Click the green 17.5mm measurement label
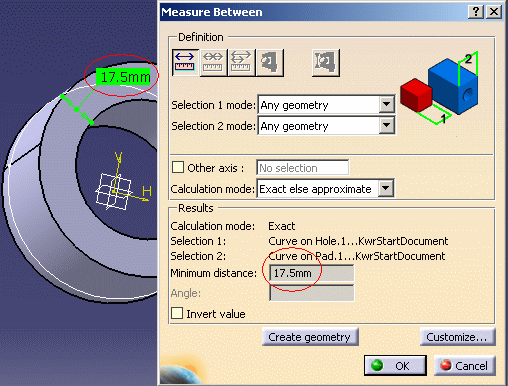This screenshot has width=508, height=386. 124,77
